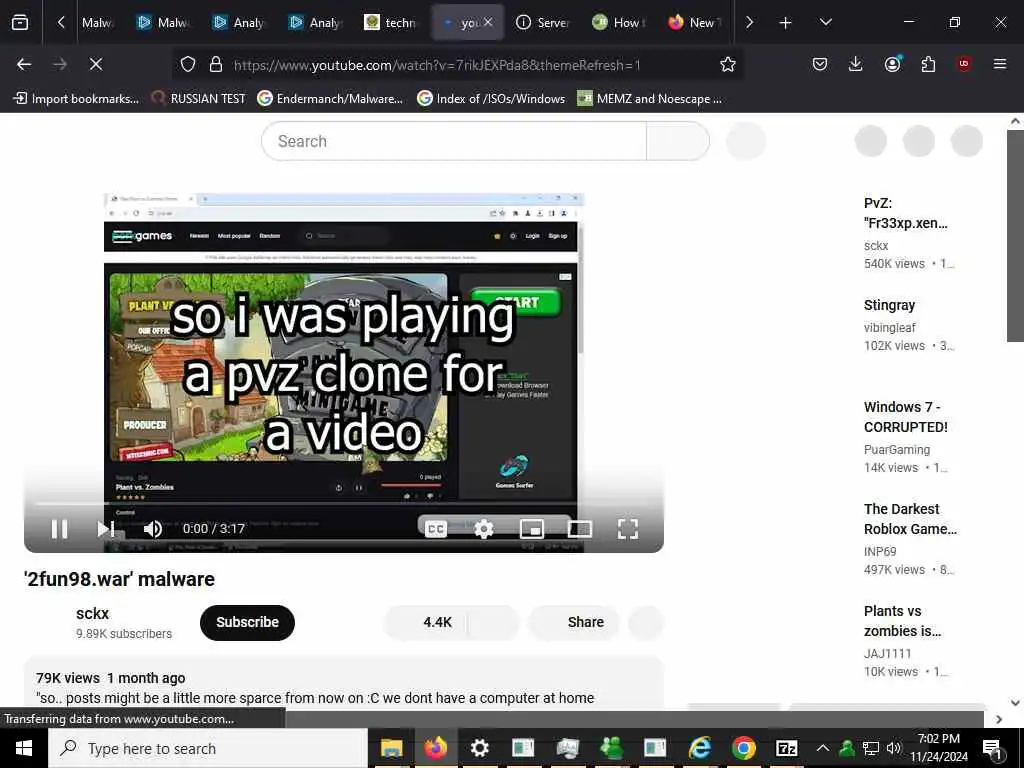Open the Downloads panel
The image size is (1024, 768).
[x=855, y=64]
